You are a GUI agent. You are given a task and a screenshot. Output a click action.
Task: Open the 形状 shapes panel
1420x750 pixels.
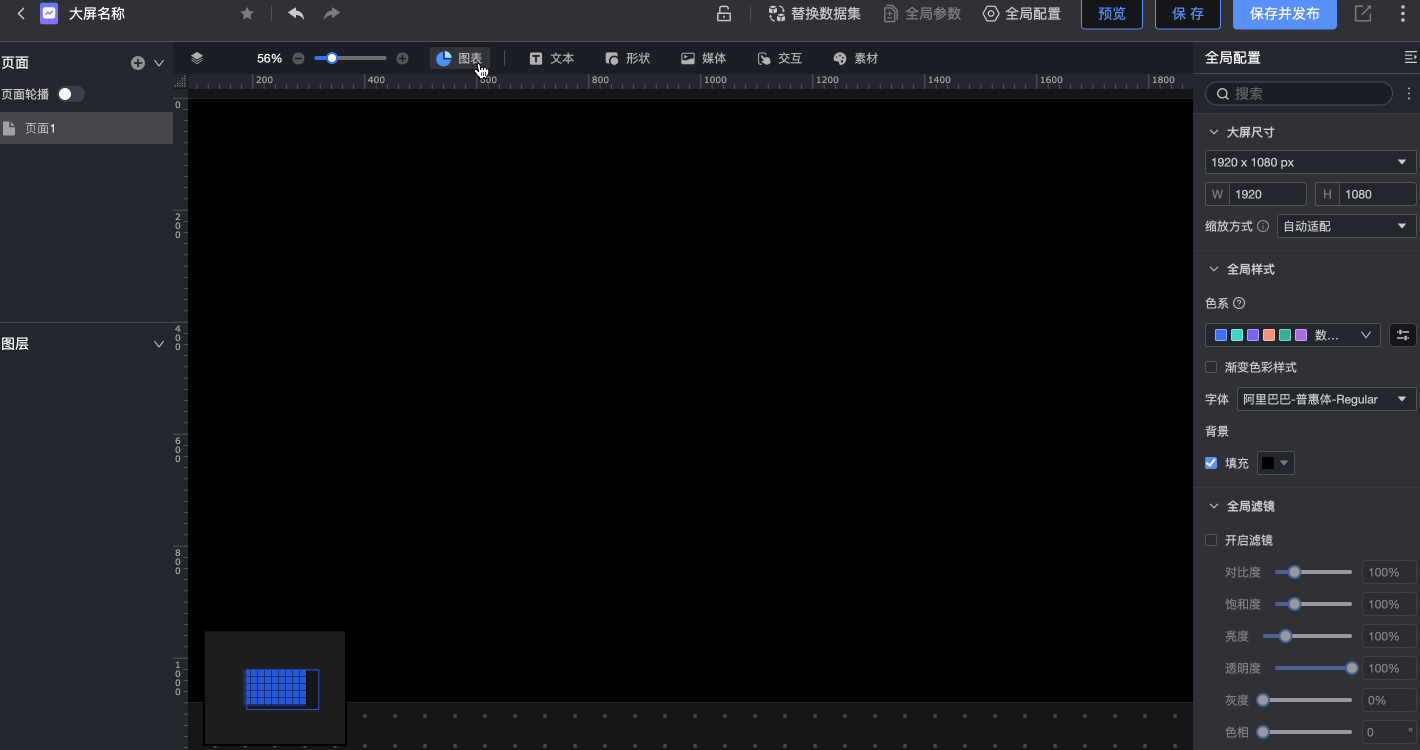click(x=627, y=57)
